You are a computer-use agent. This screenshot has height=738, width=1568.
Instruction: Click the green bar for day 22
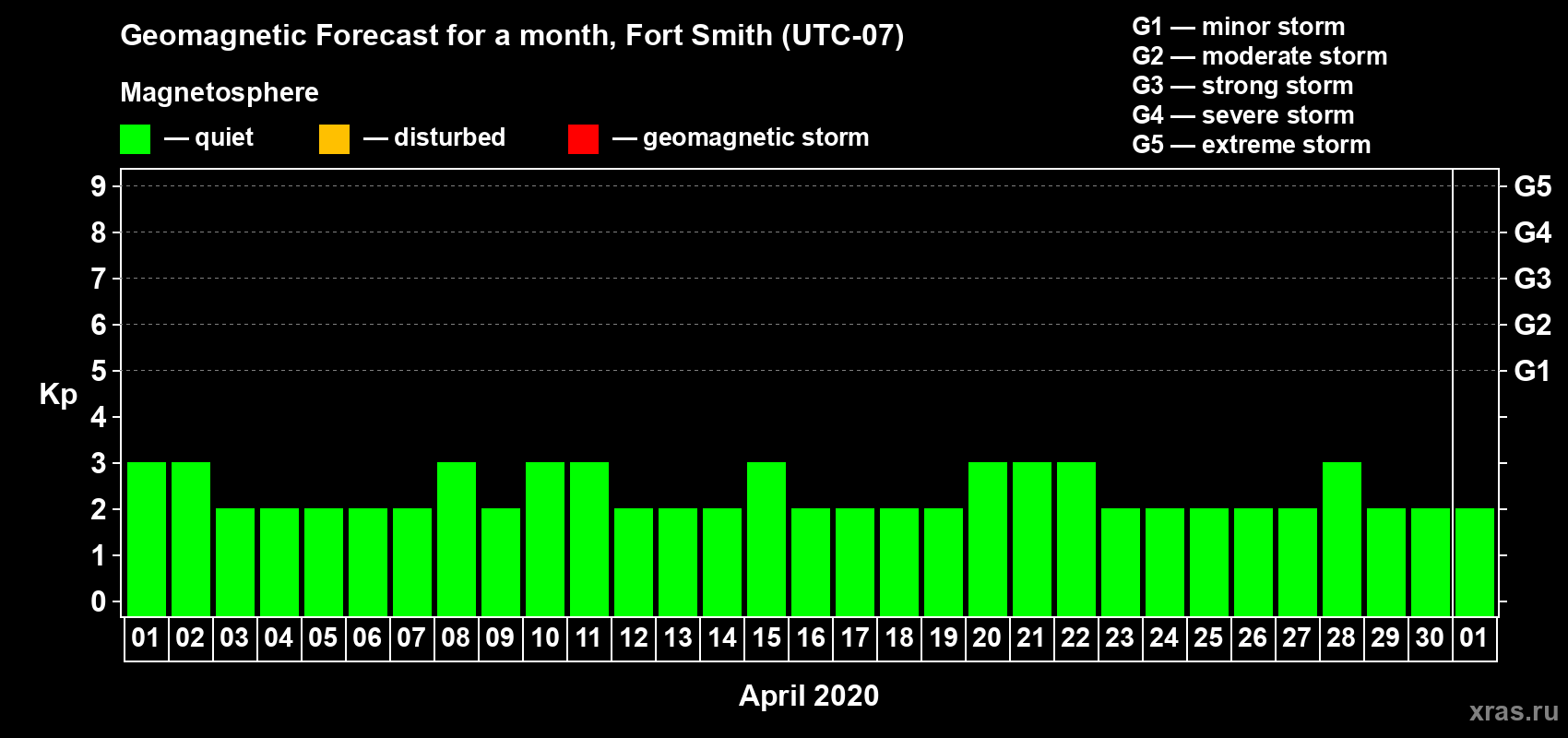pyautogui.click(x=1076, y=540)
